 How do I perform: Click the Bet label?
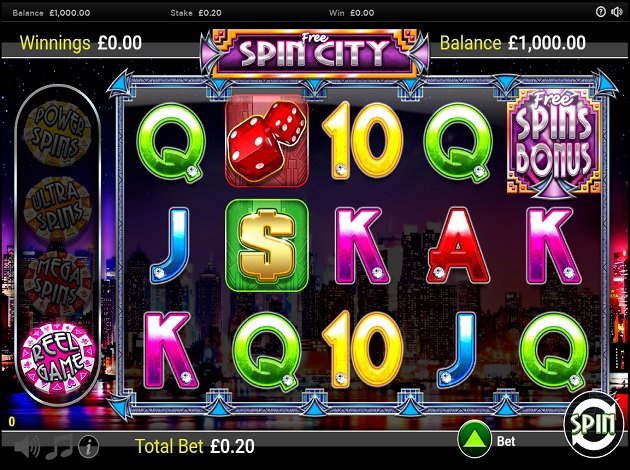click(x=506, y=441)
